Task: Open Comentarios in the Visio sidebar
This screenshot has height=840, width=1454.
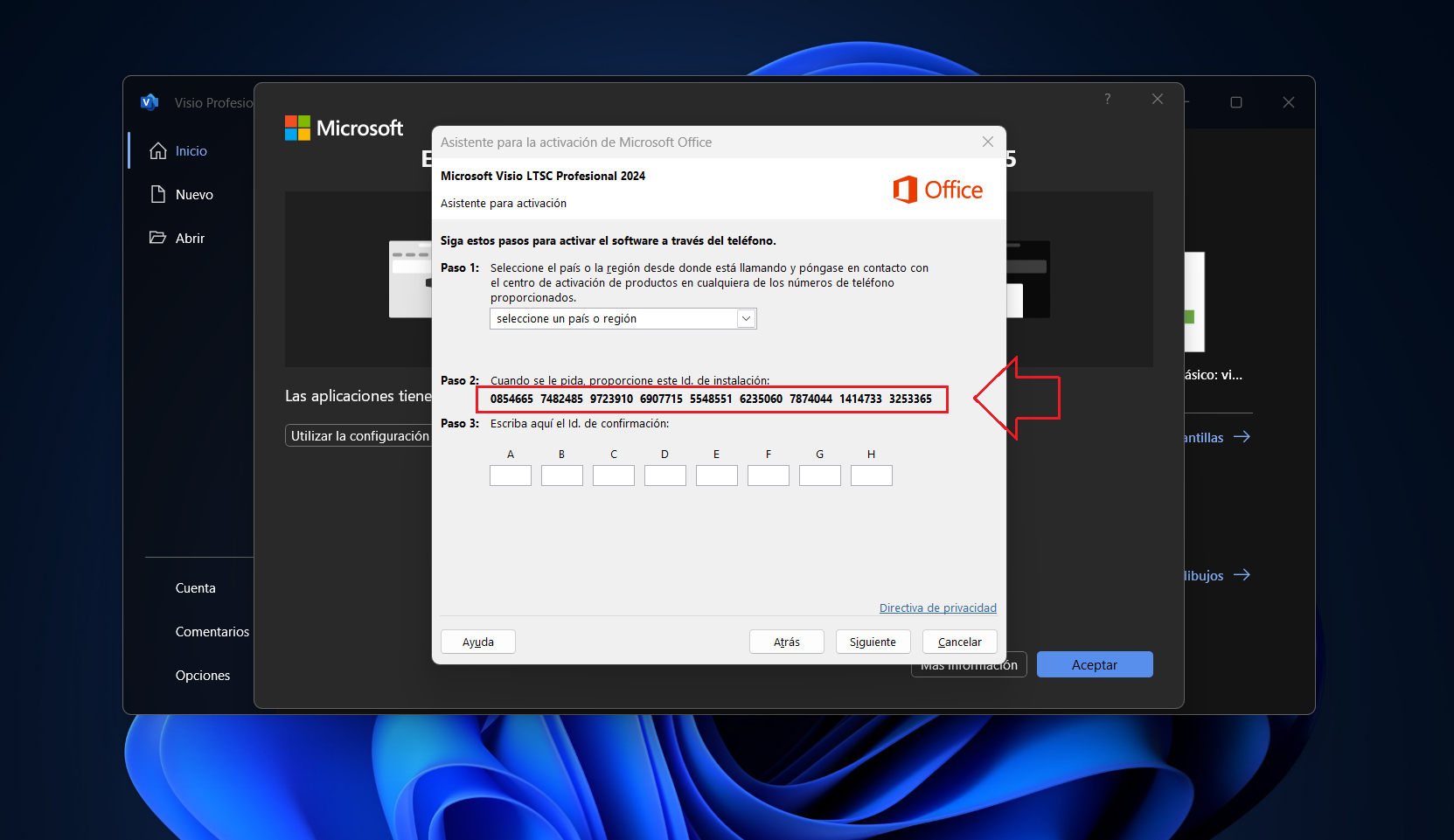Action: (x=212, y=632)
